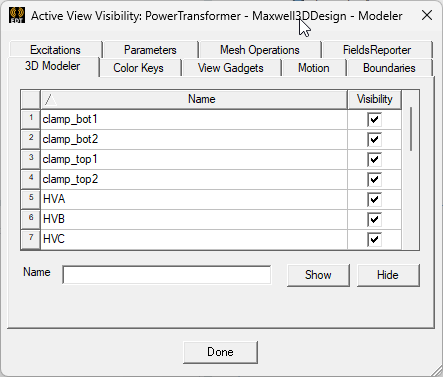Hide clamp_top2 via its visibility checkbox

(x=374, y=179)
